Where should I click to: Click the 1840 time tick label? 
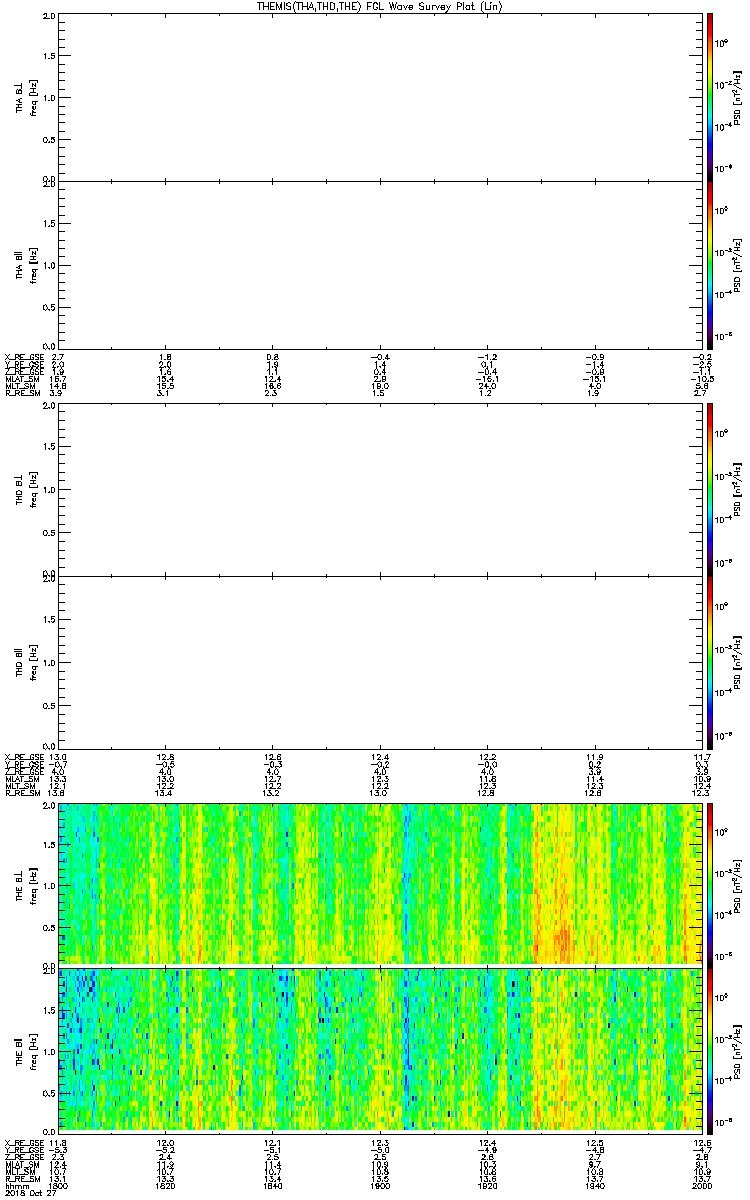(x=273, y=1184)
